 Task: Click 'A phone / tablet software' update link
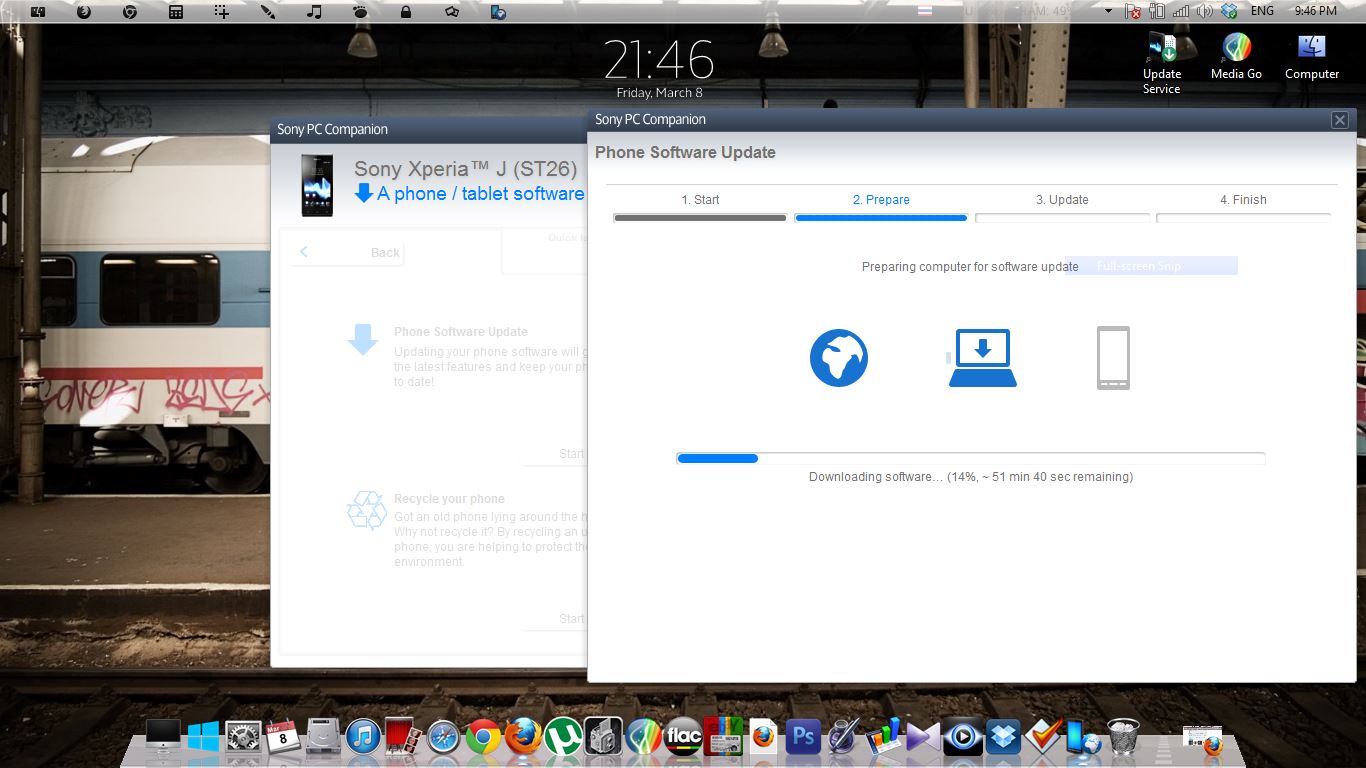click(x=480, y=194)
